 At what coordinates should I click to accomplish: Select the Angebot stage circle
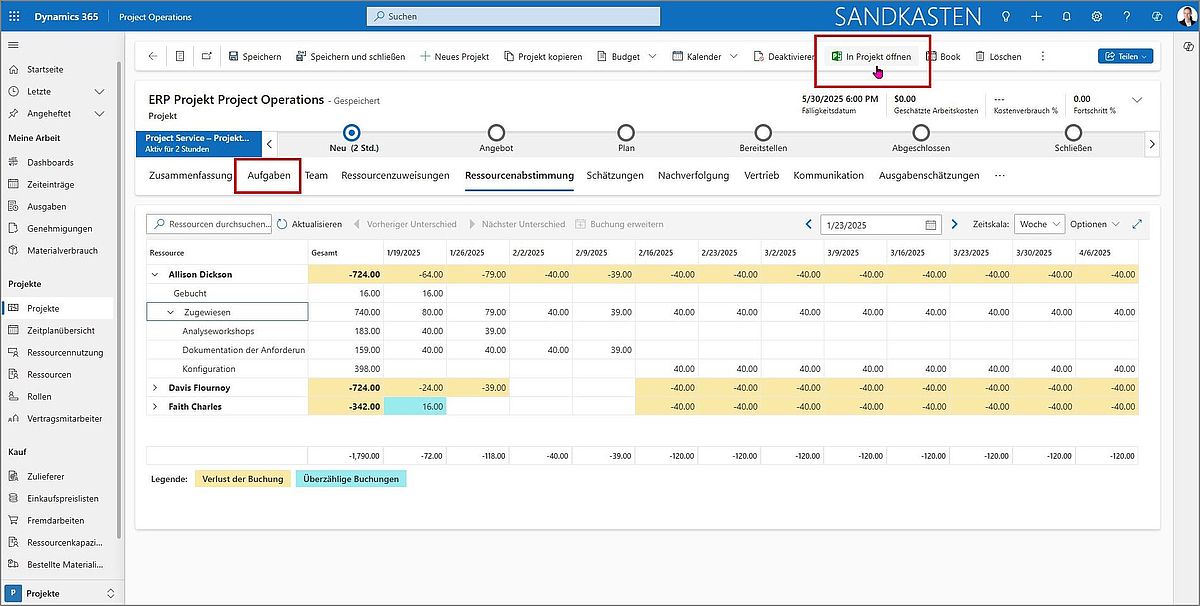[496, 131]
